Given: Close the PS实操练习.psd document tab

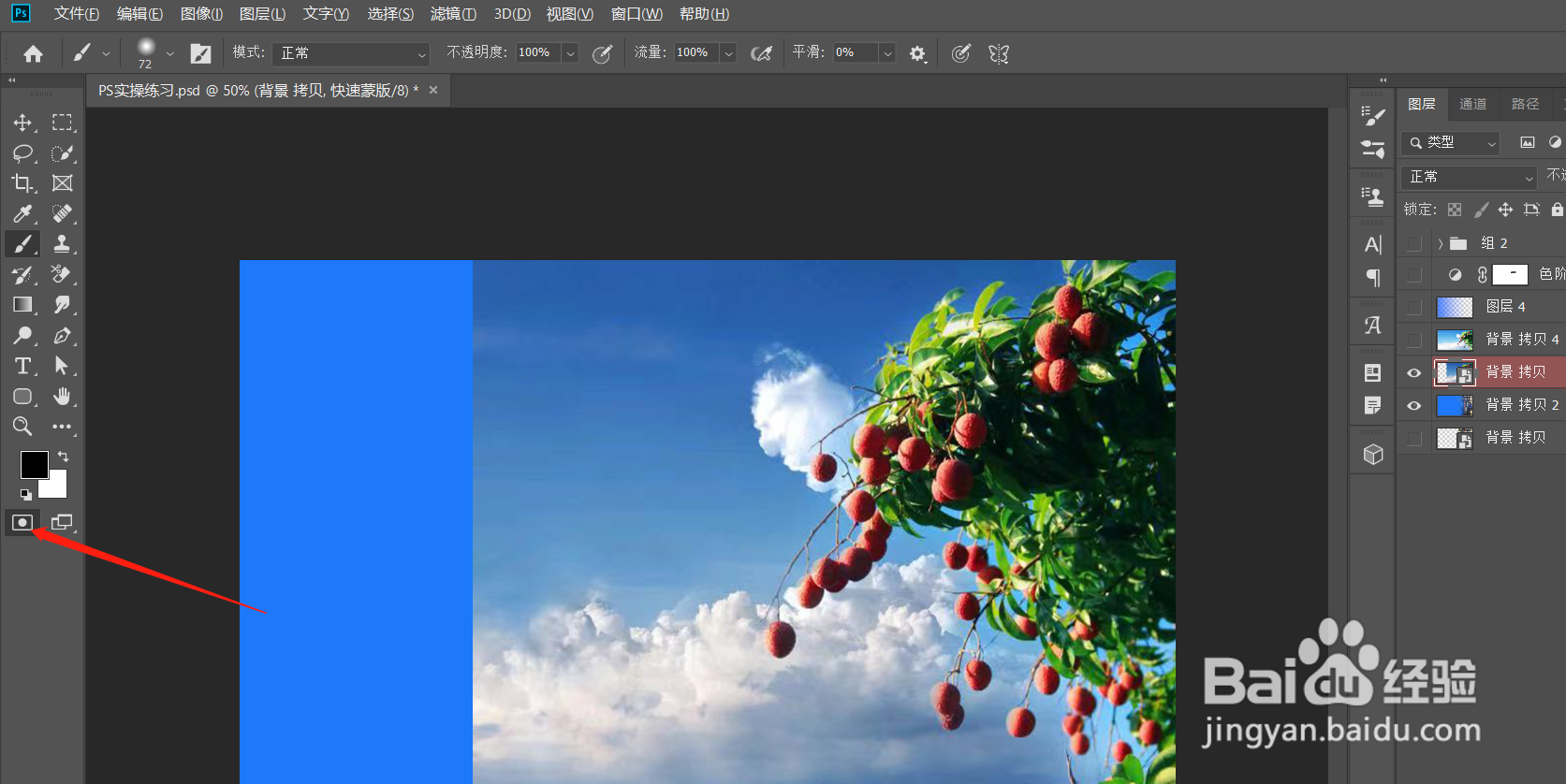Looking at the screenshot, I should coord(433,90).
